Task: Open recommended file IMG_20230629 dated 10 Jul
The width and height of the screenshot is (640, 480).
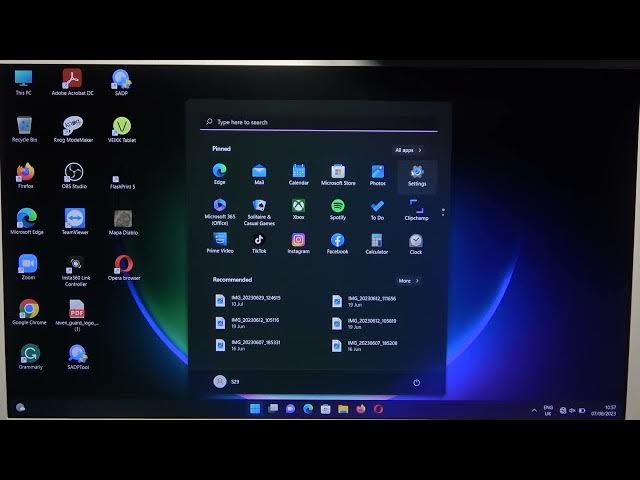Action: pyautogui.click(x=247, y=301)
